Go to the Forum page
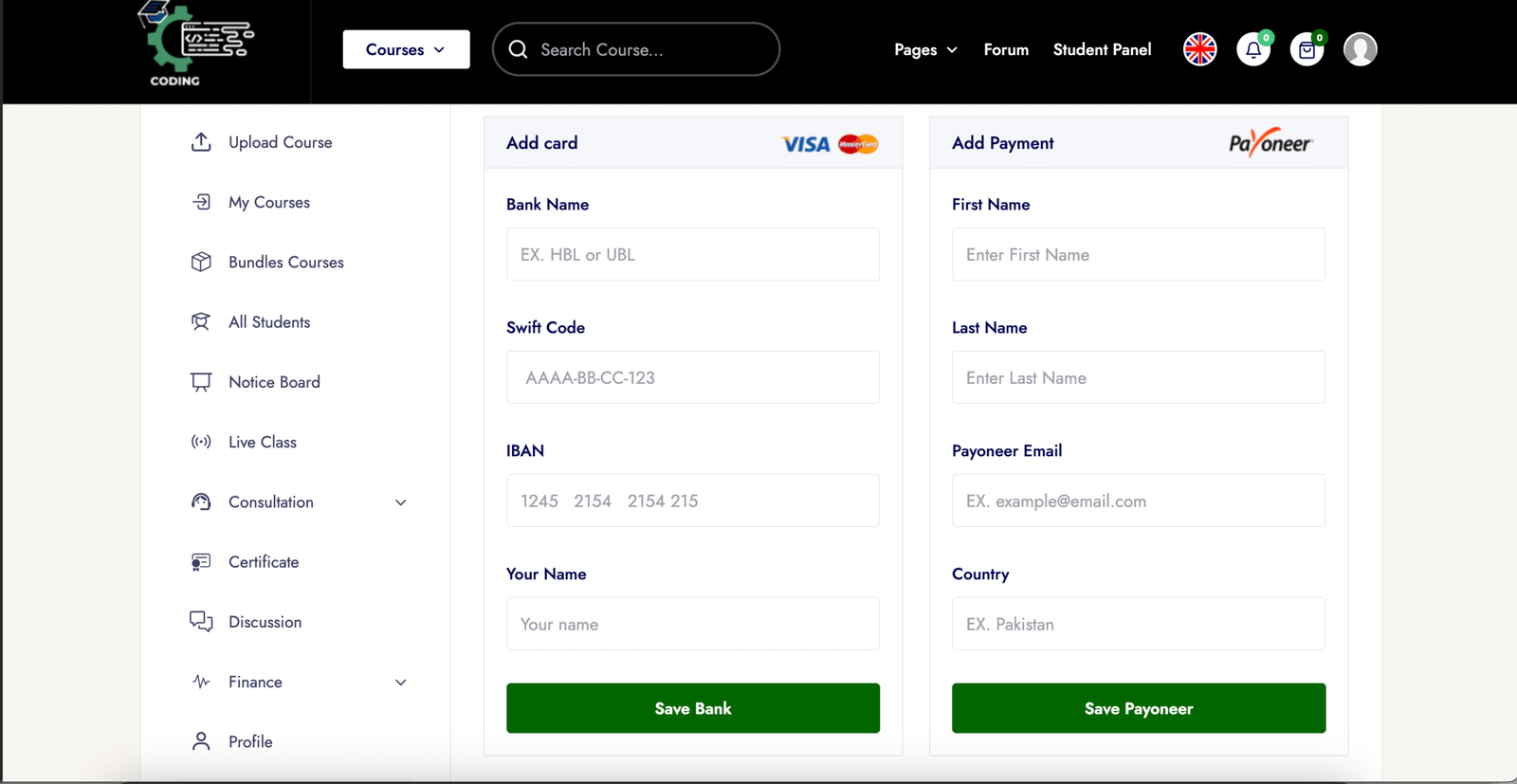 [1006, 49]
